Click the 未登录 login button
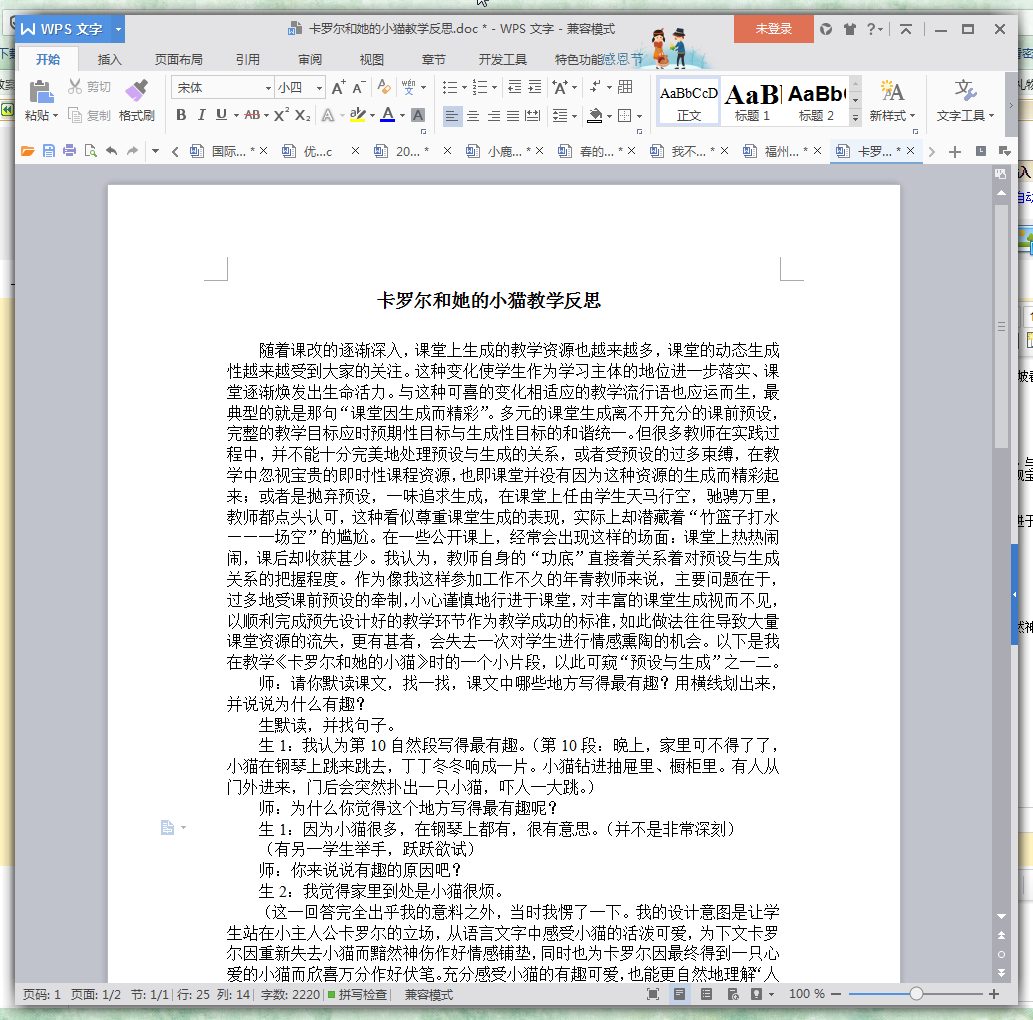The height and width of the screenshot is (1020, 1033). 773,29
